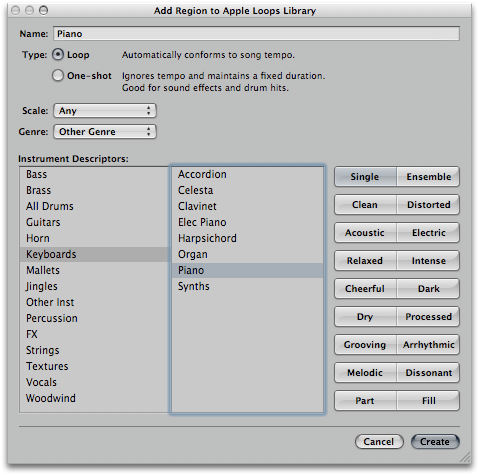Choose Organ in the keyboards sublist
Image resolution: width=479 pixels, height=475 pixels.
[x=247, y=254]
